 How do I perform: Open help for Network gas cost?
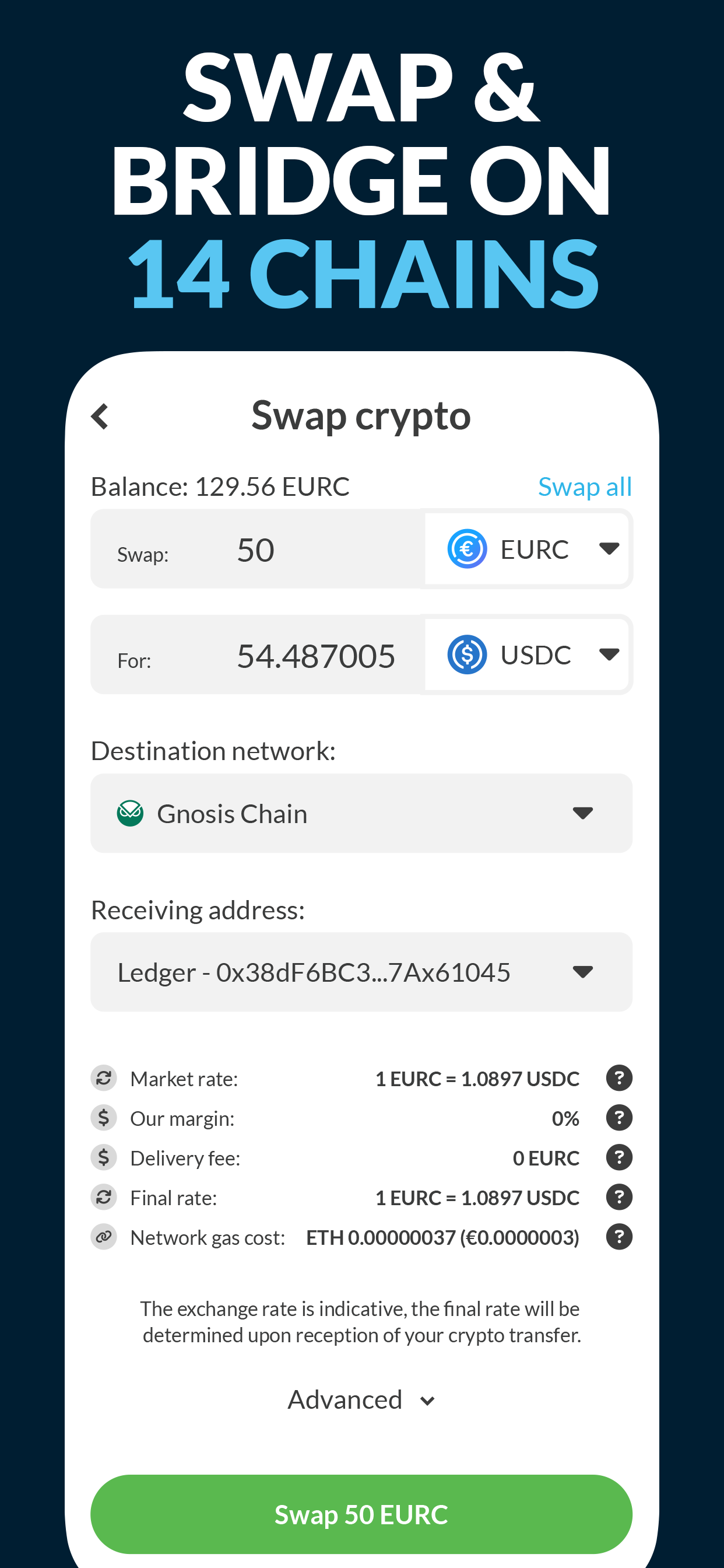619,1237
